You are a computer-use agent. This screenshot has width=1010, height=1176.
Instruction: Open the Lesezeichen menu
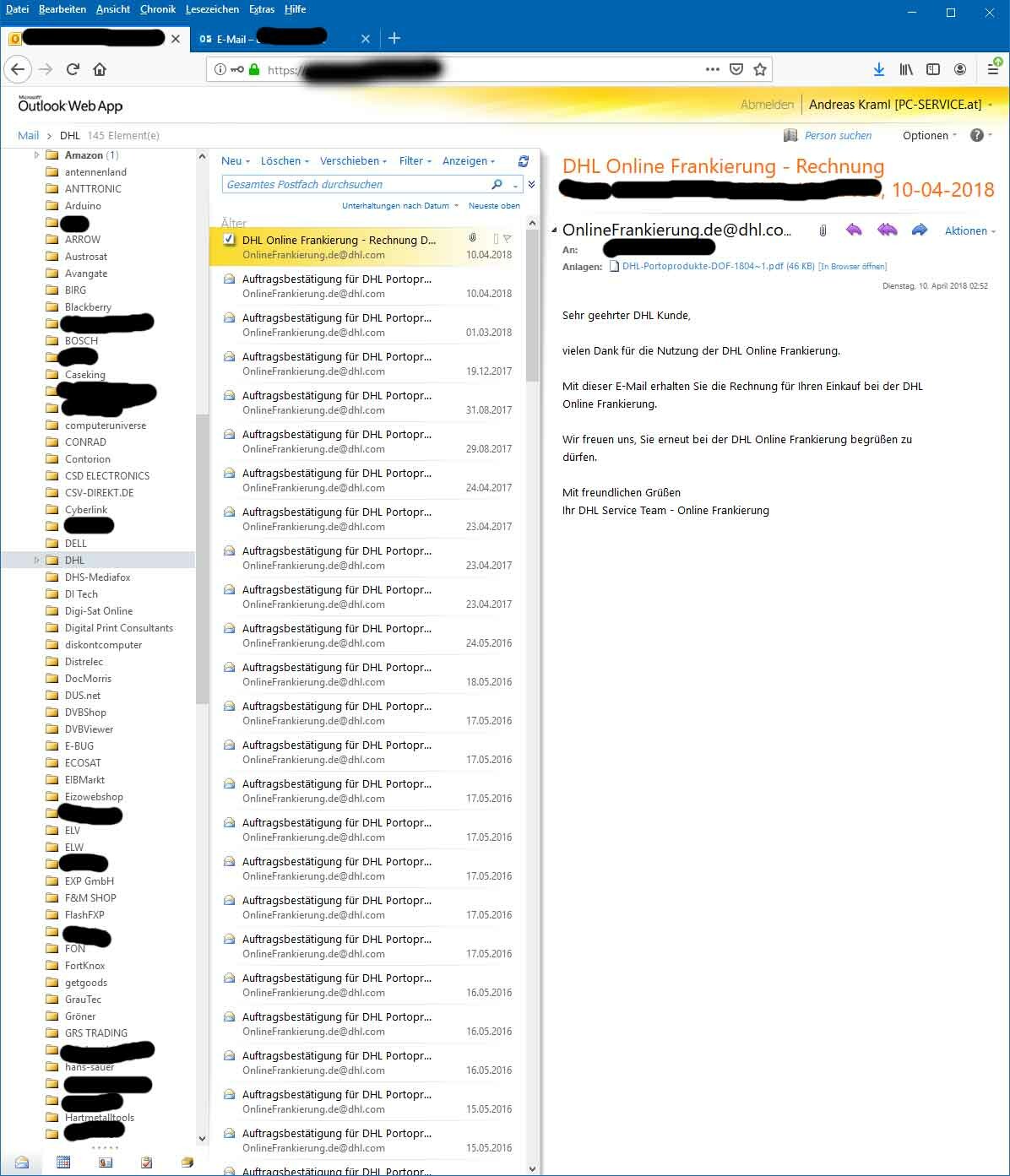click(212, 9)
